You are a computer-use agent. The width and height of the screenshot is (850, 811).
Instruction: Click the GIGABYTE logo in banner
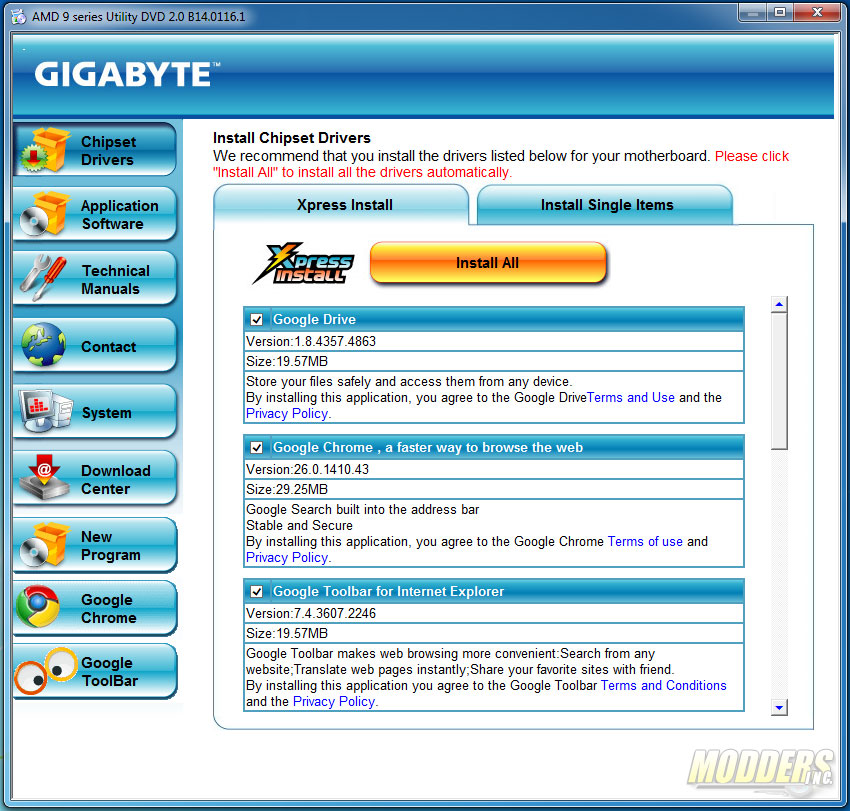tap(127, 74)
